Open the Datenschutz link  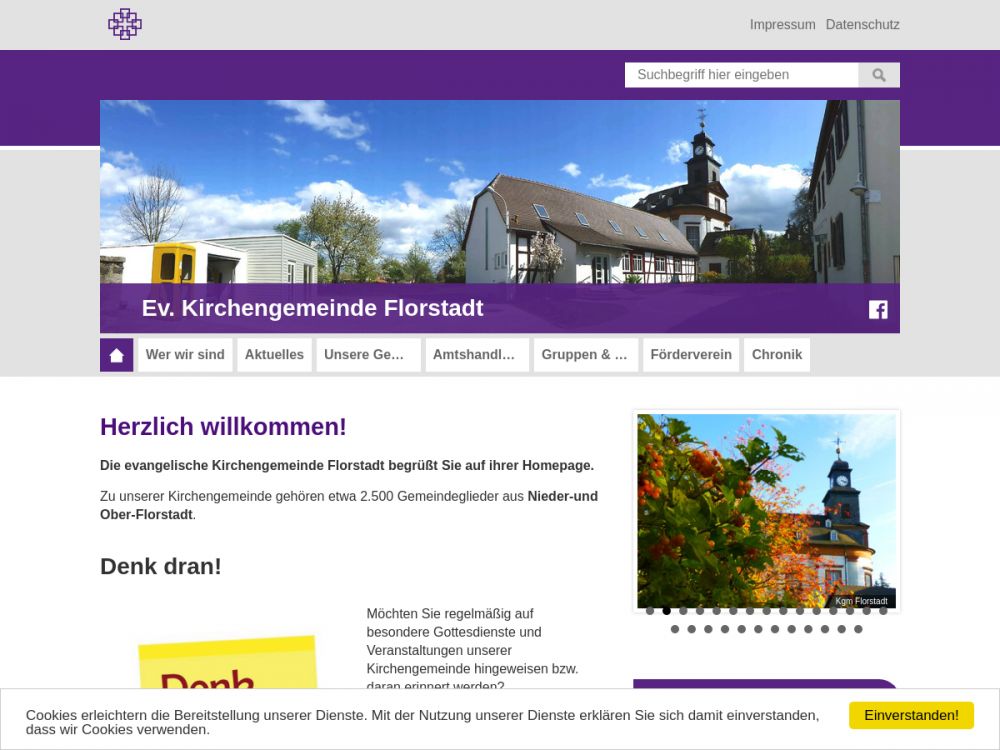862,24
